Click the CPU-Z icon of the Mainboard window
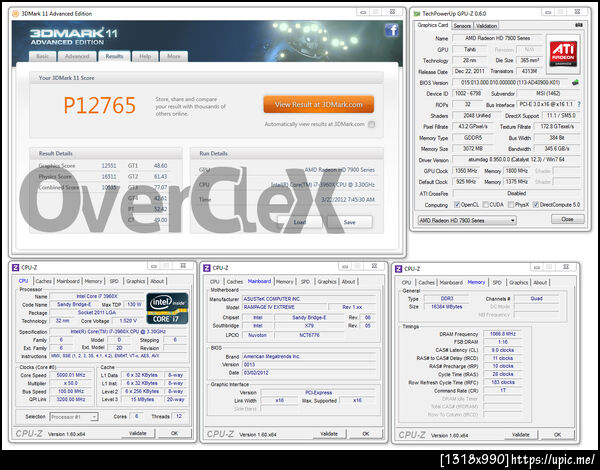 (207, 268)
